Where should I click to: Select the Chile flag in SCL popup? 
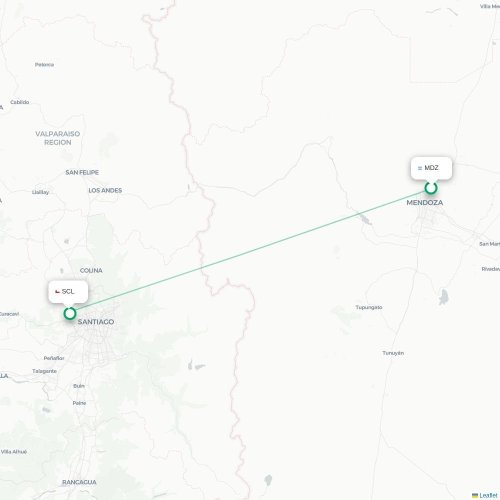[x=57, y=292]
